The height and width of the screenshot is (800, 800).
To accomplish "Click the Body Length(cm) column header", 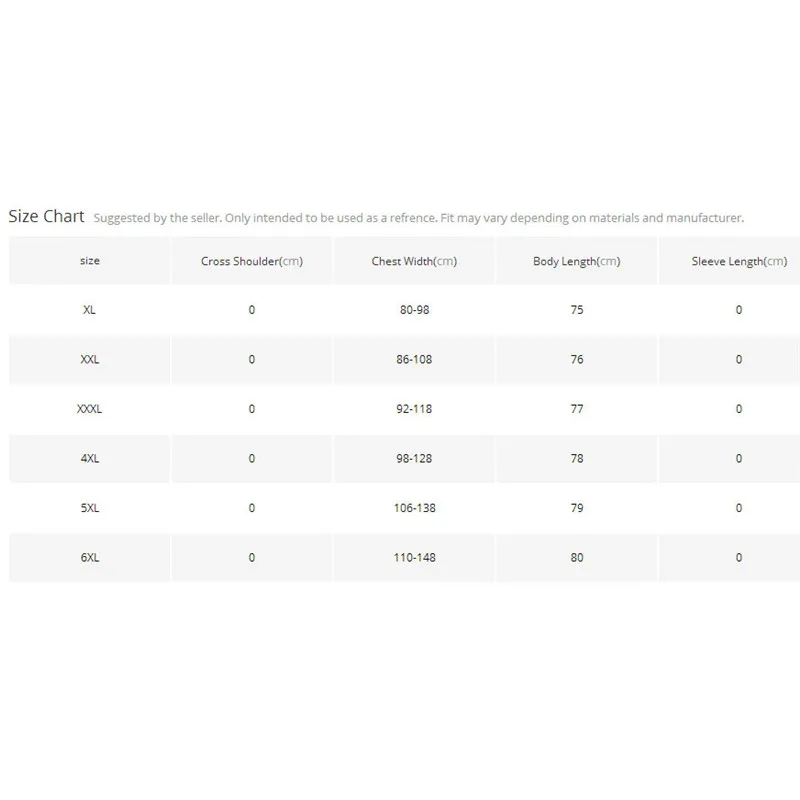I will point(577,261).
